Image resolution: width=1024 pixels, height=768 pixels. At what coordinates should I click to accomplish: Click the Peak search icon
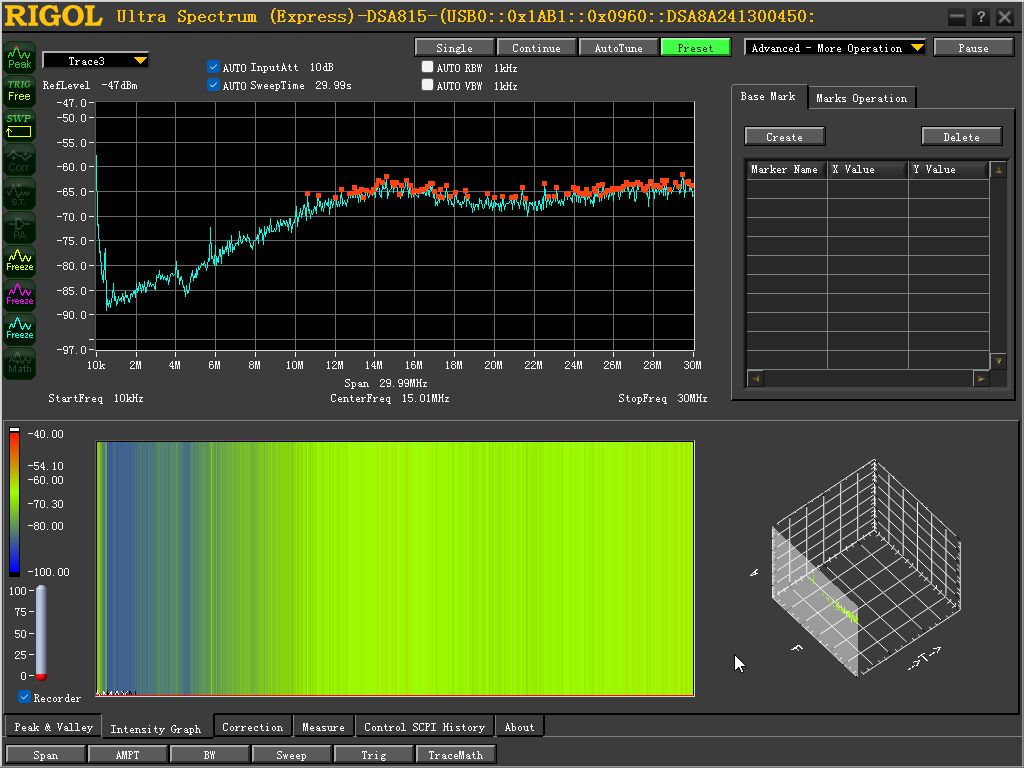19,57
